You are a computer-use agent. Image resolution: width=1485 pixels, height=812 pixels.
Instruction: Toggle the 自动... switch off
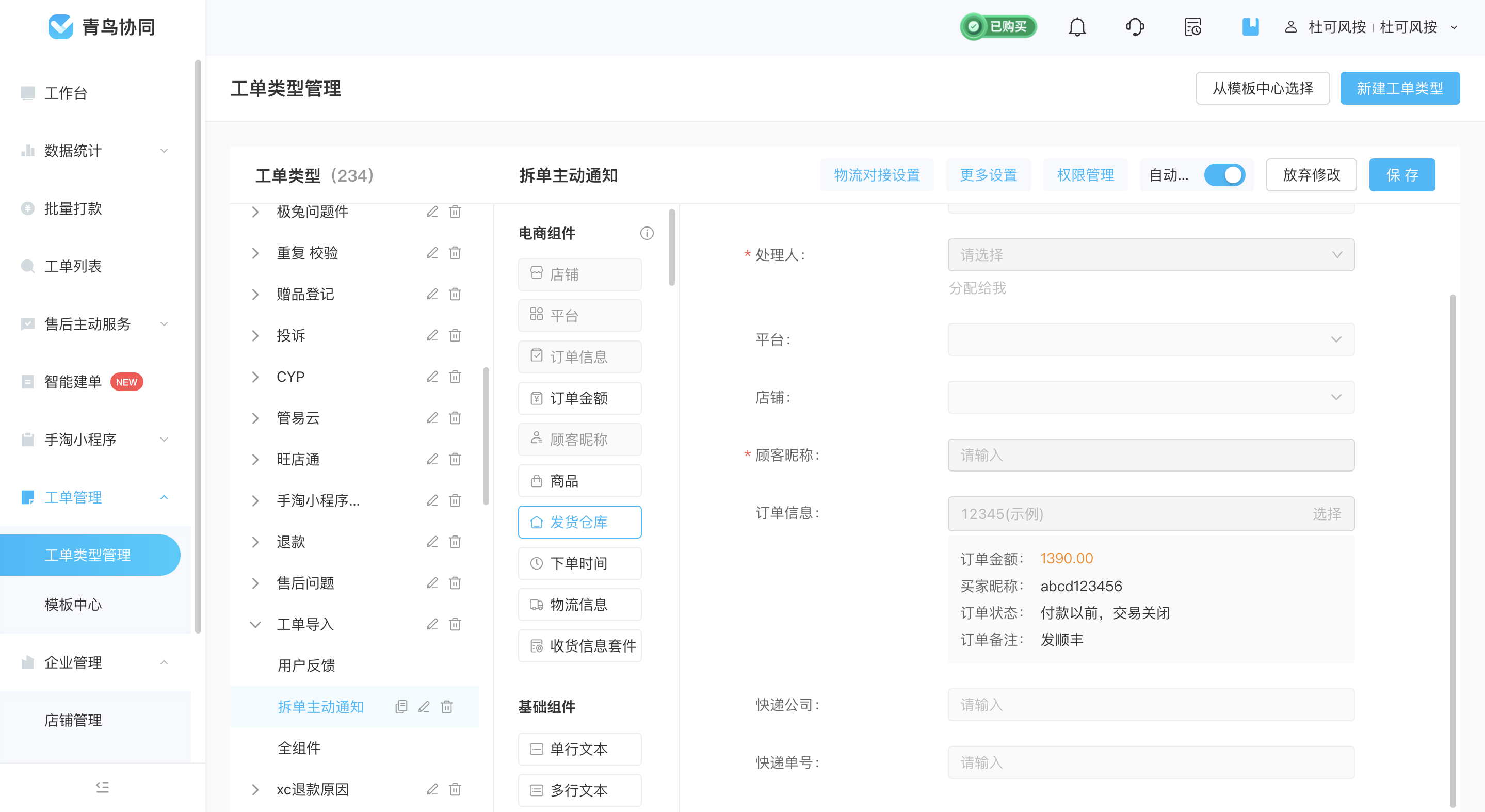coord(1224,175)
